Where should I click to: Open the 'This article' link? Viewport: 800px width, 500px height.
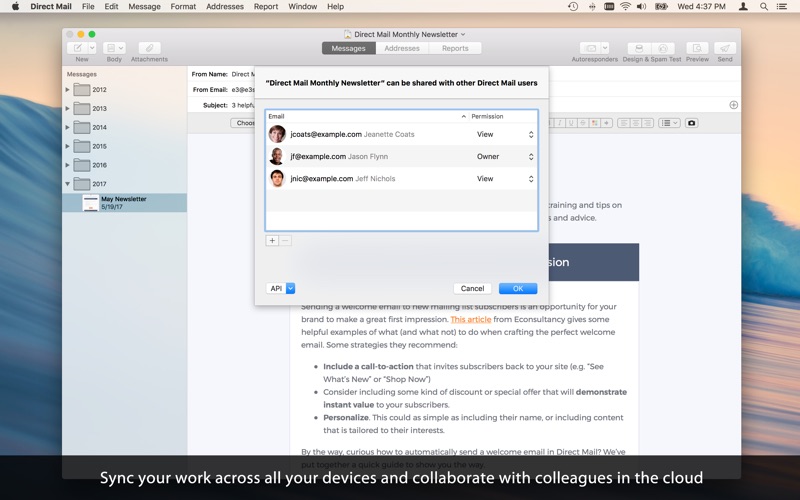471,319
